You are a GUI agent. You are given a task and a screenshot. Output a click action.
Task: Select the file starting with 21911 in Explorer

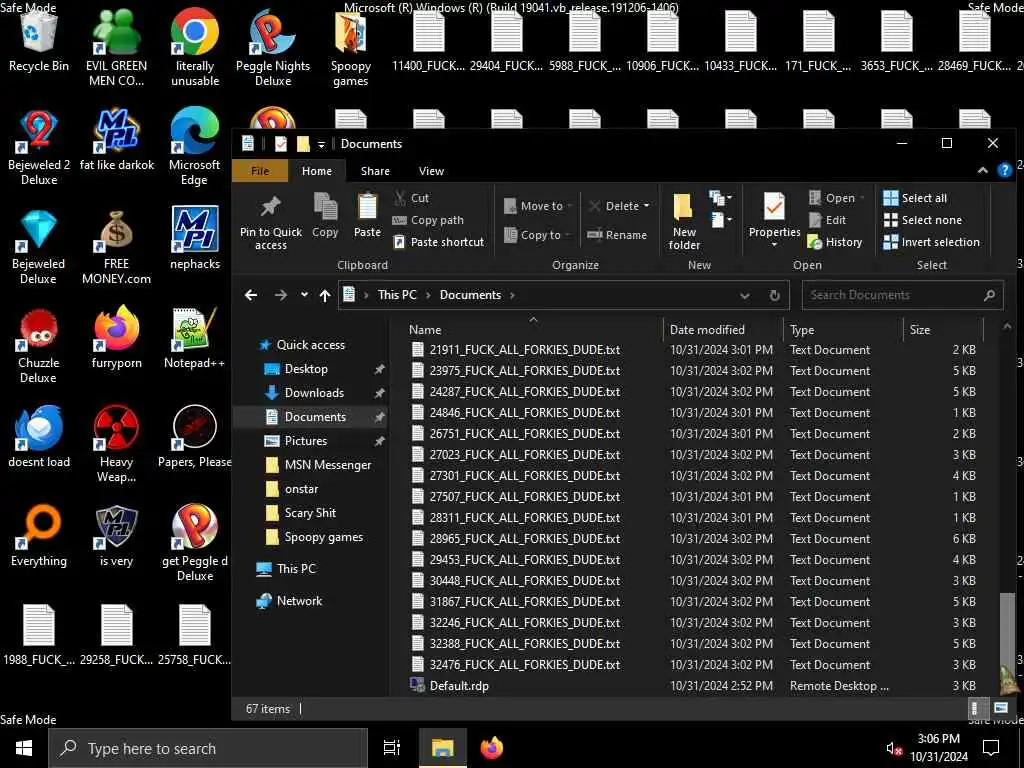coord(524,349)
